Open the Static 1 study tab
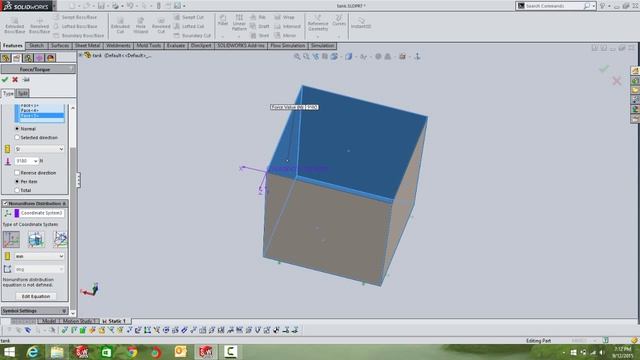Viewport: 640px width, 360px height. [x=115, y=321]
